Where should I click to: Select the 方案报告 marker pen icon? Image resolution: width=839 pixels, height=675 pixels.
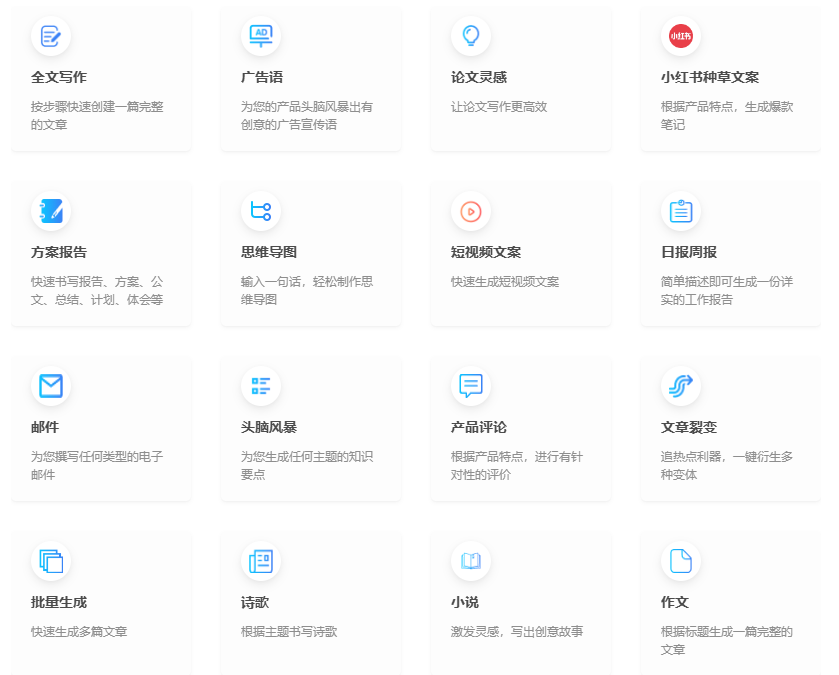click(52, 211)
